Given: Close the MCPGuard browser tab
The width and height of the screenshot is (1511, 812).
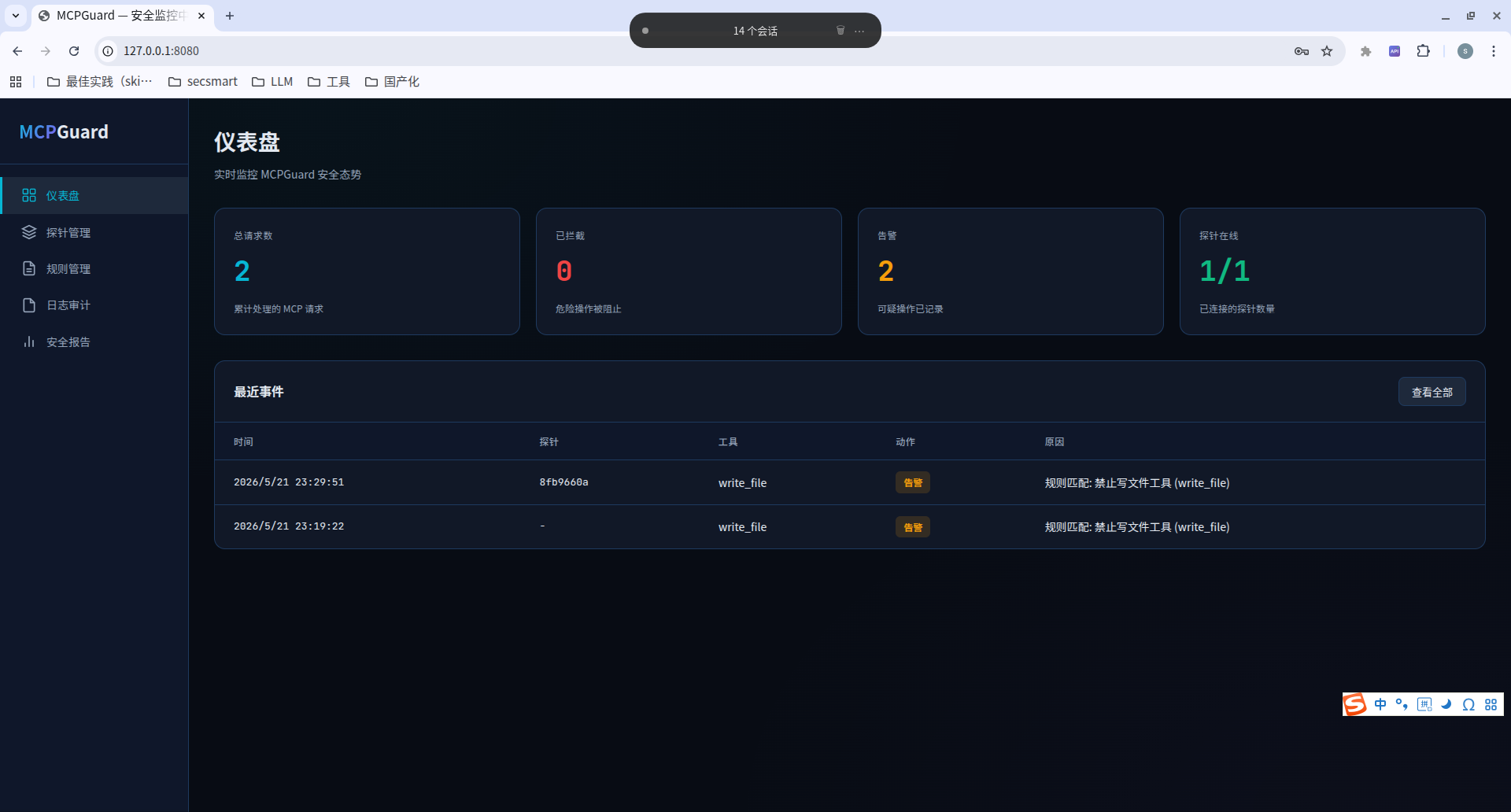Looking at the screenshot, I should tap(201, 16).
